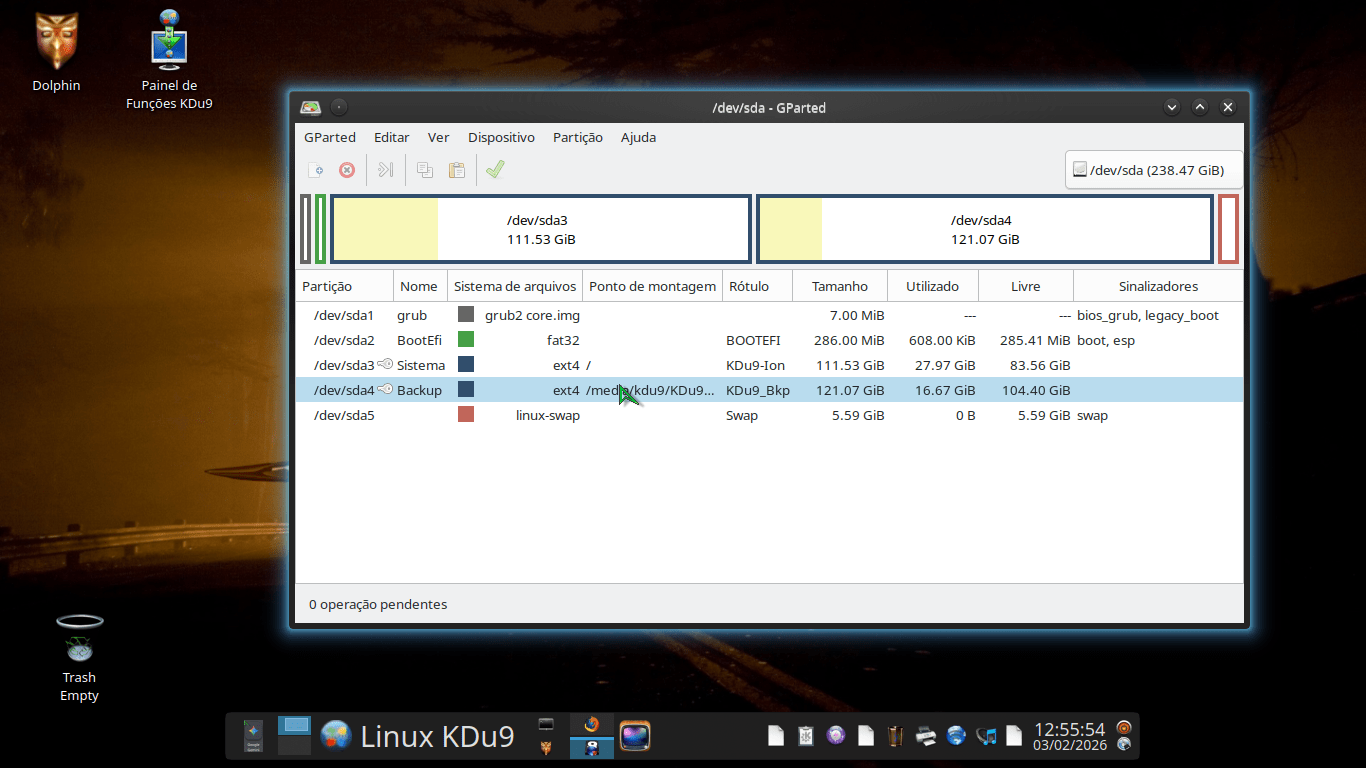Viewport: 1366px width, 768px height.
Task: Click the printer icon in system tray
Action: pyautogui.click(x=926, y=737)
